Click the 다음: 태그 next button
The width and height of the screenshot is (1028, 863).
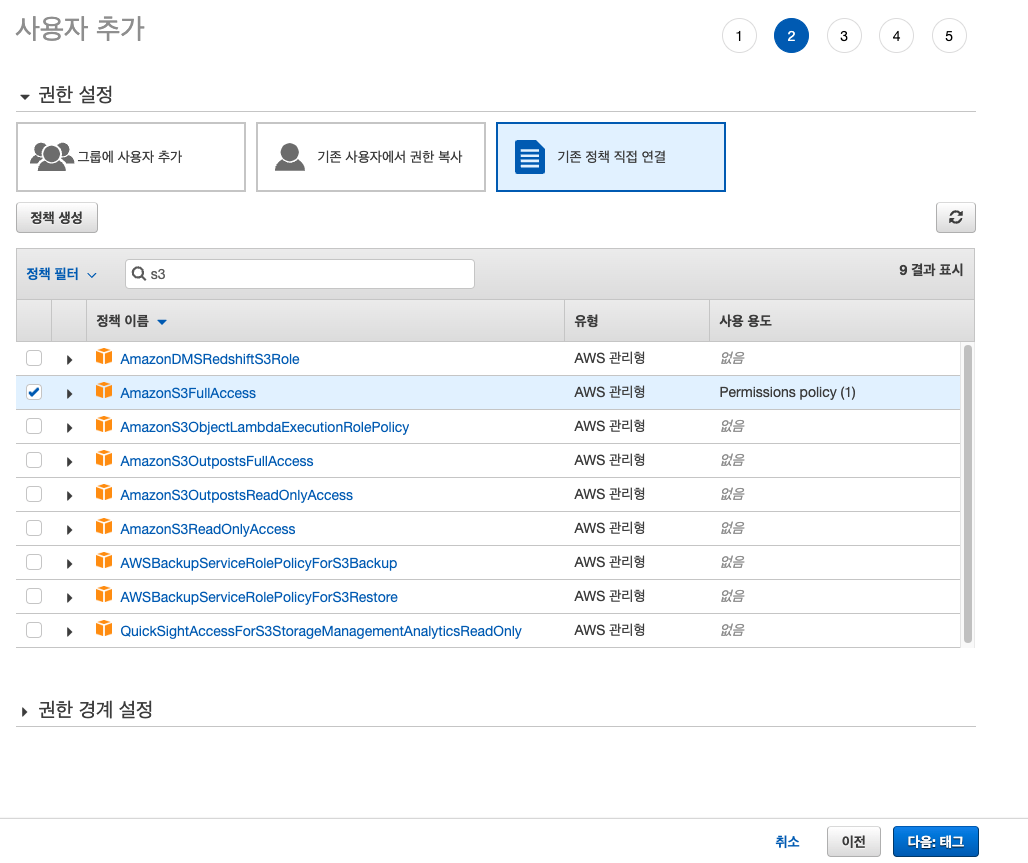point(936,841)
